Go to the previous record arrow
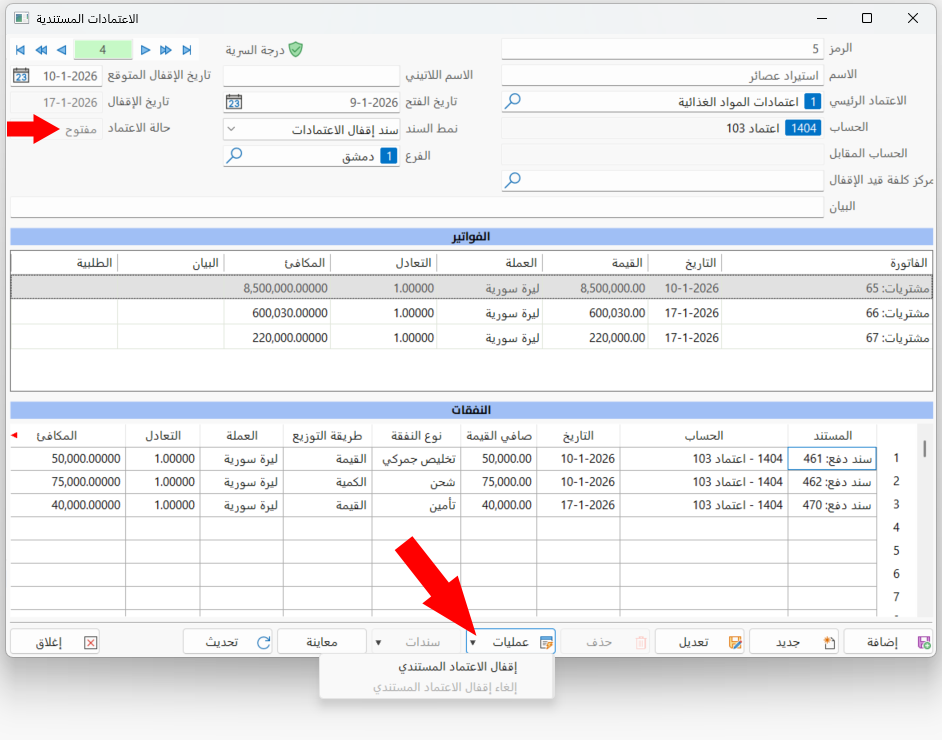Screen dimensions: 942x740 61,50
